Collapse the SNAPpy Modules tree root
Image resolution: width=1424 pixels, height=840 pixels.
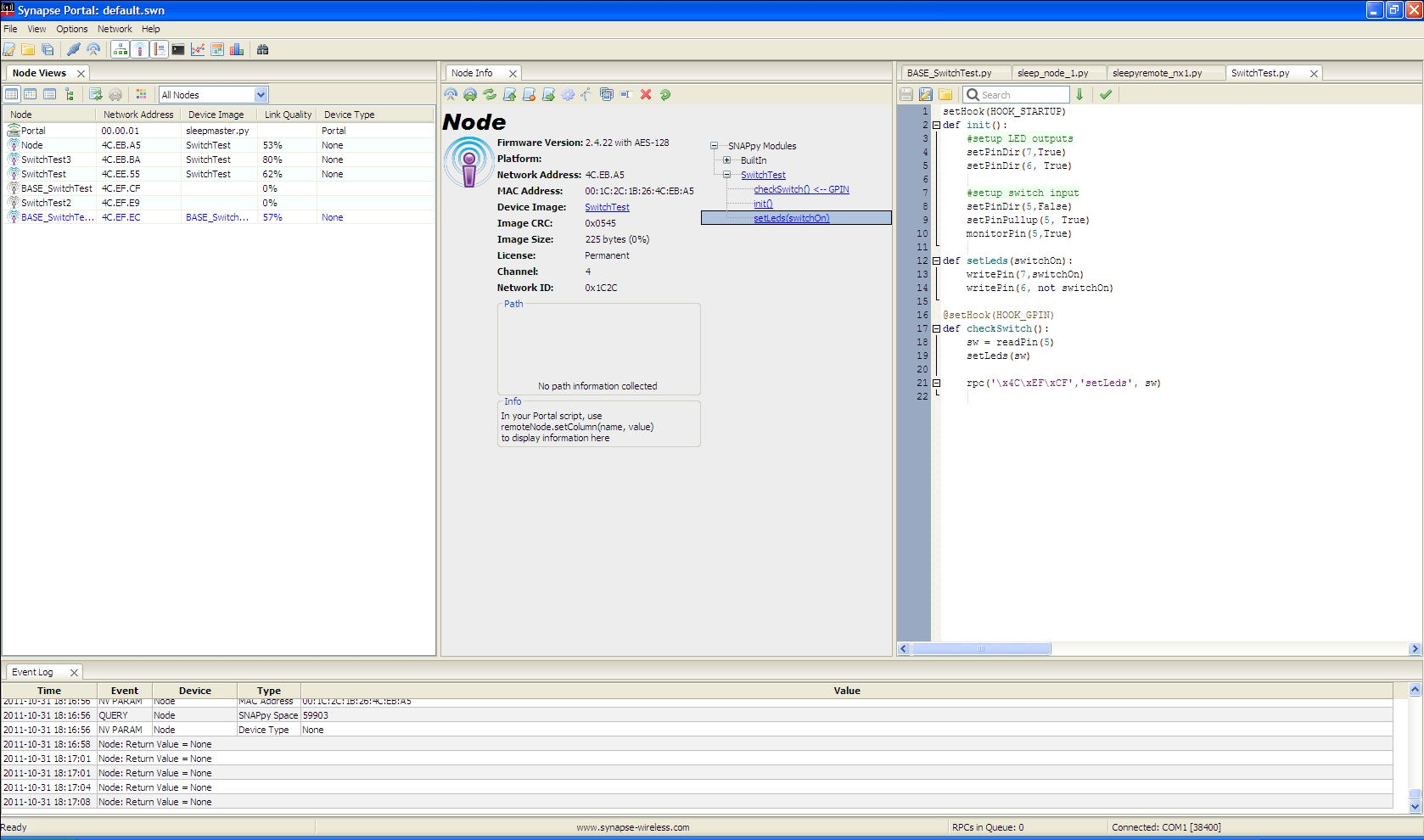(714, 146)
